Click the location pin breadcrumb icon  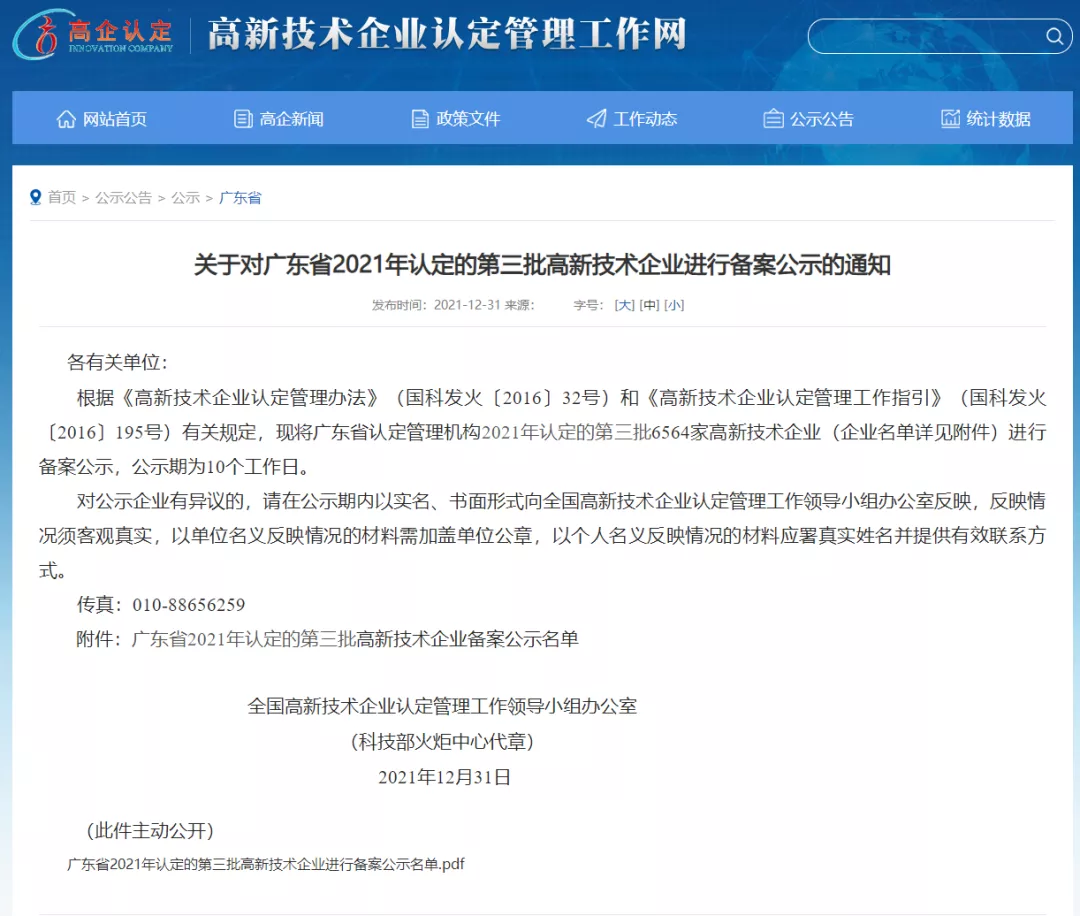coord(36,197)
